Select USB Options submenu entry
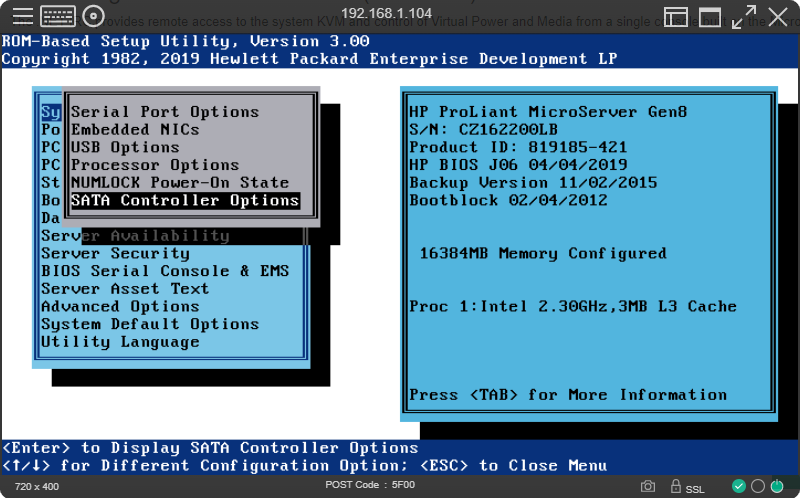800x498 pixels. pyautogui.click(x=125, y=147)
